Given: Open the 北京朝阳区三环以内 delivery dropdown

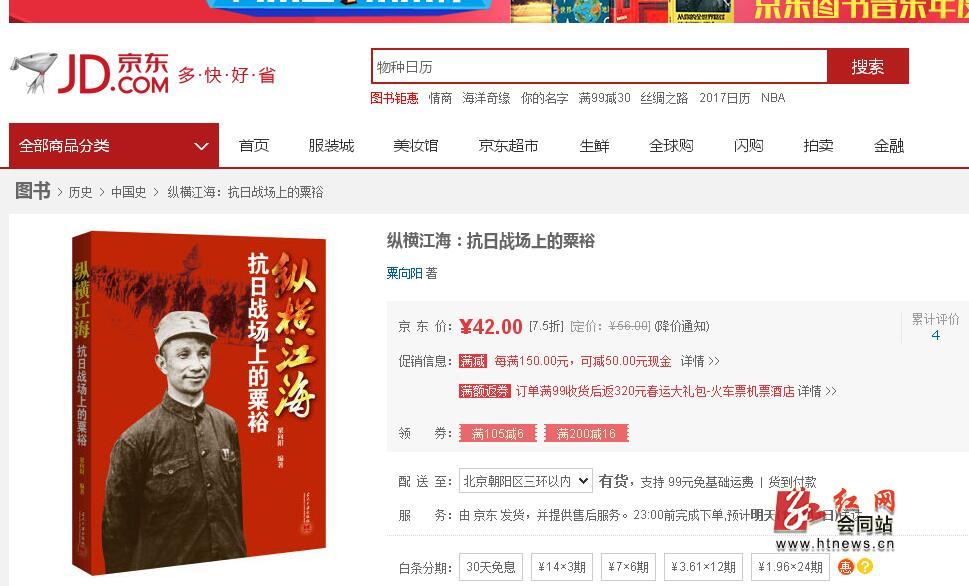Looking at the screenshot, I should pyautogui.click(x=526, y=481).
